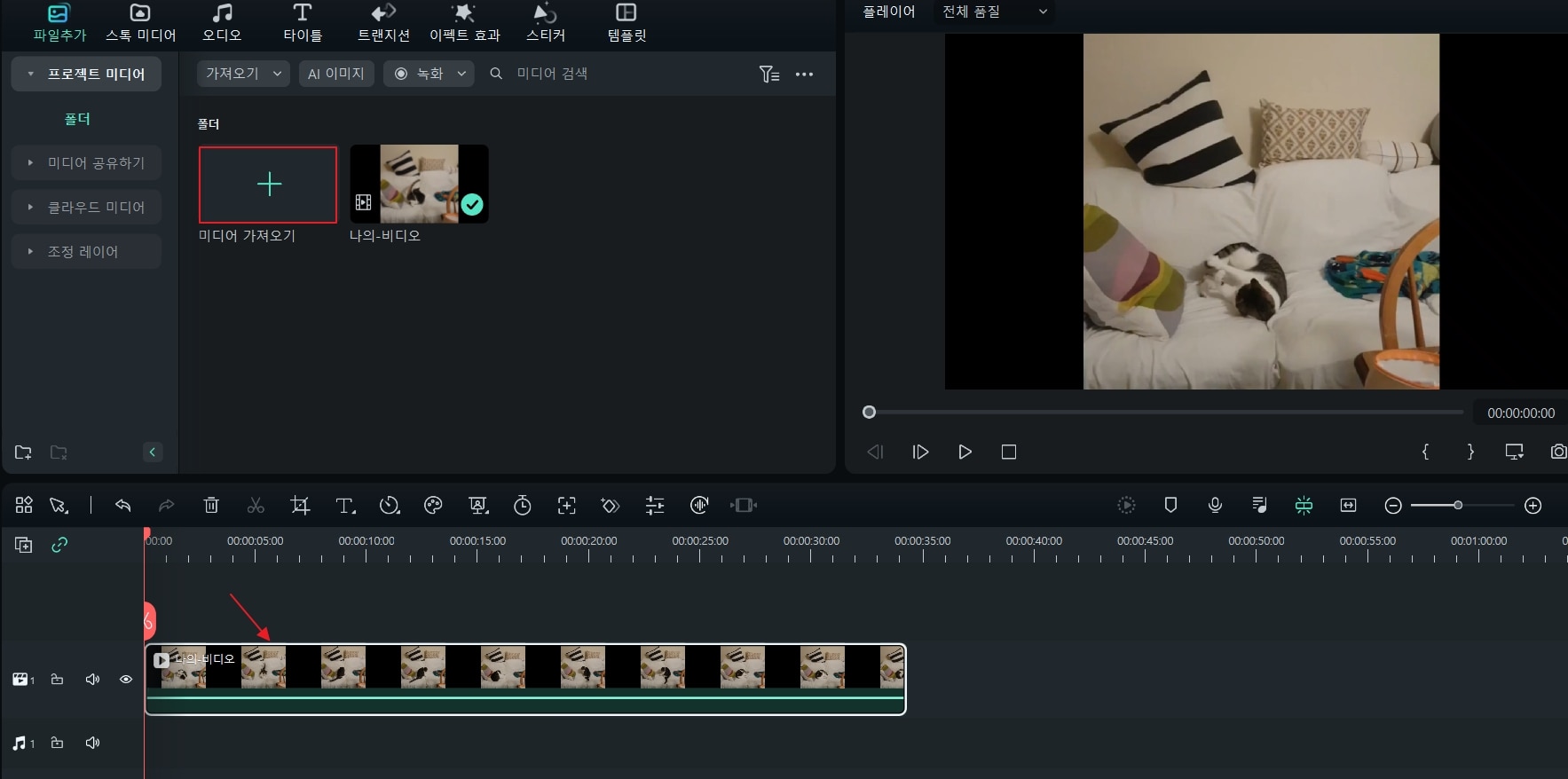
Task: Open the color palette tool icon
Action: click(x=433, y=506)
